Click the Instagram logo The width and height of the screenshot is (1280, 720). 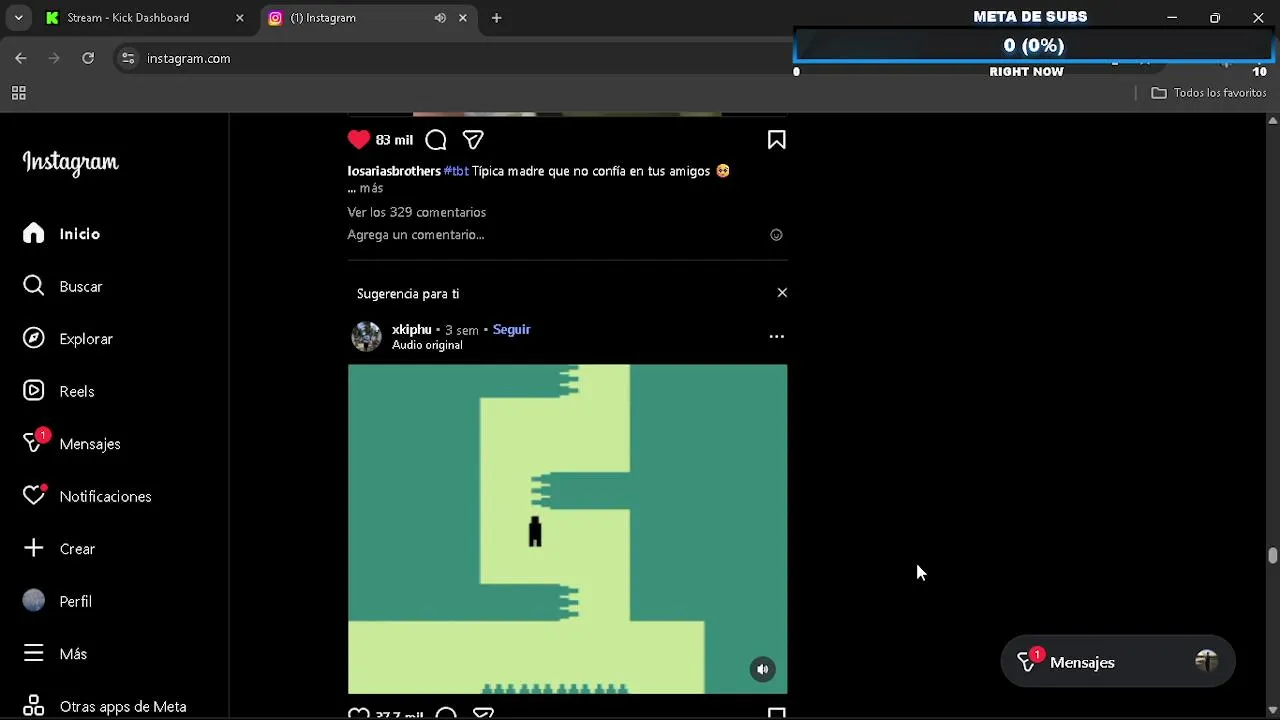point(71,162)
